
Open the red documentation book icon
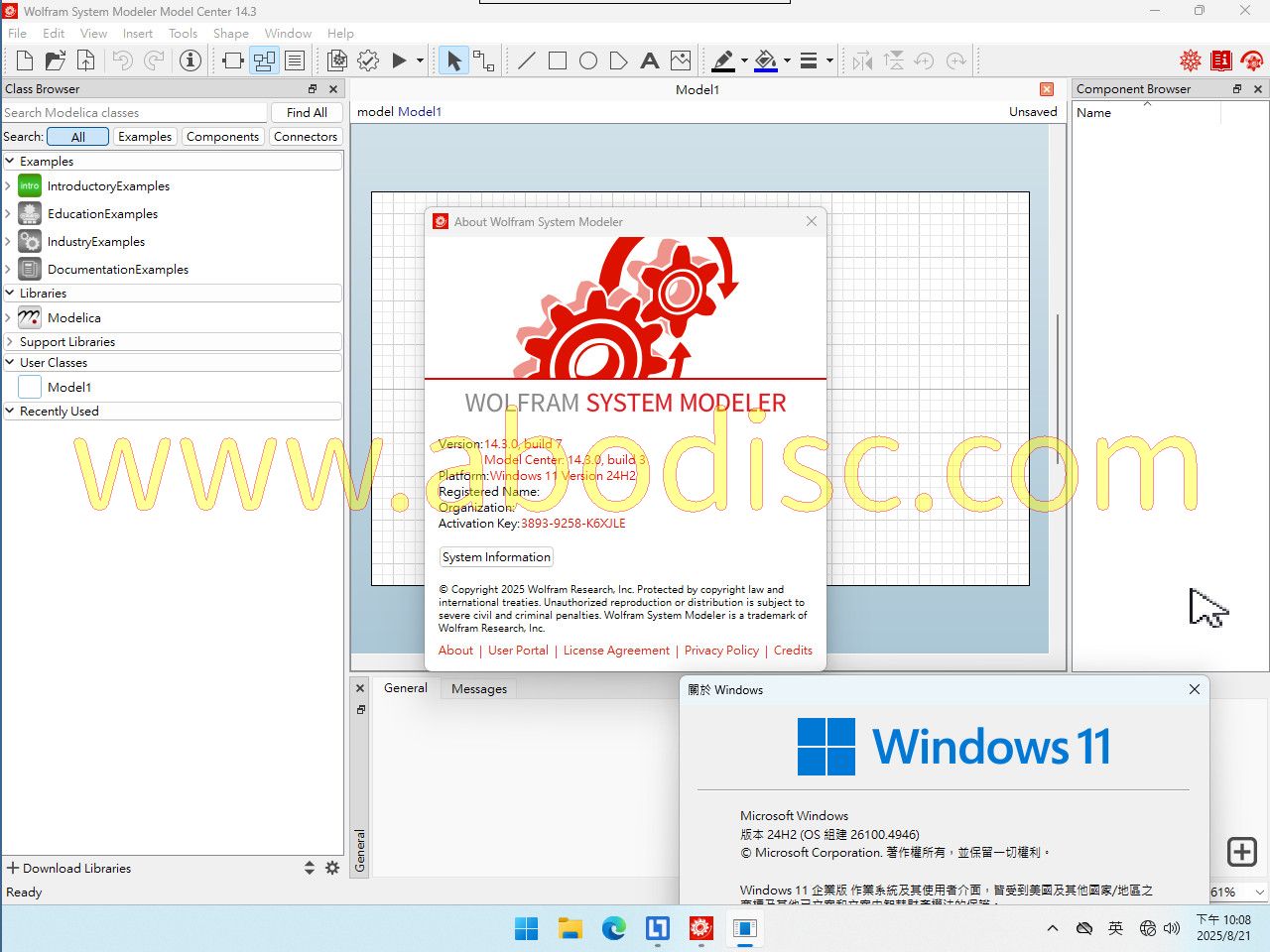click(x=1221, y=60)
